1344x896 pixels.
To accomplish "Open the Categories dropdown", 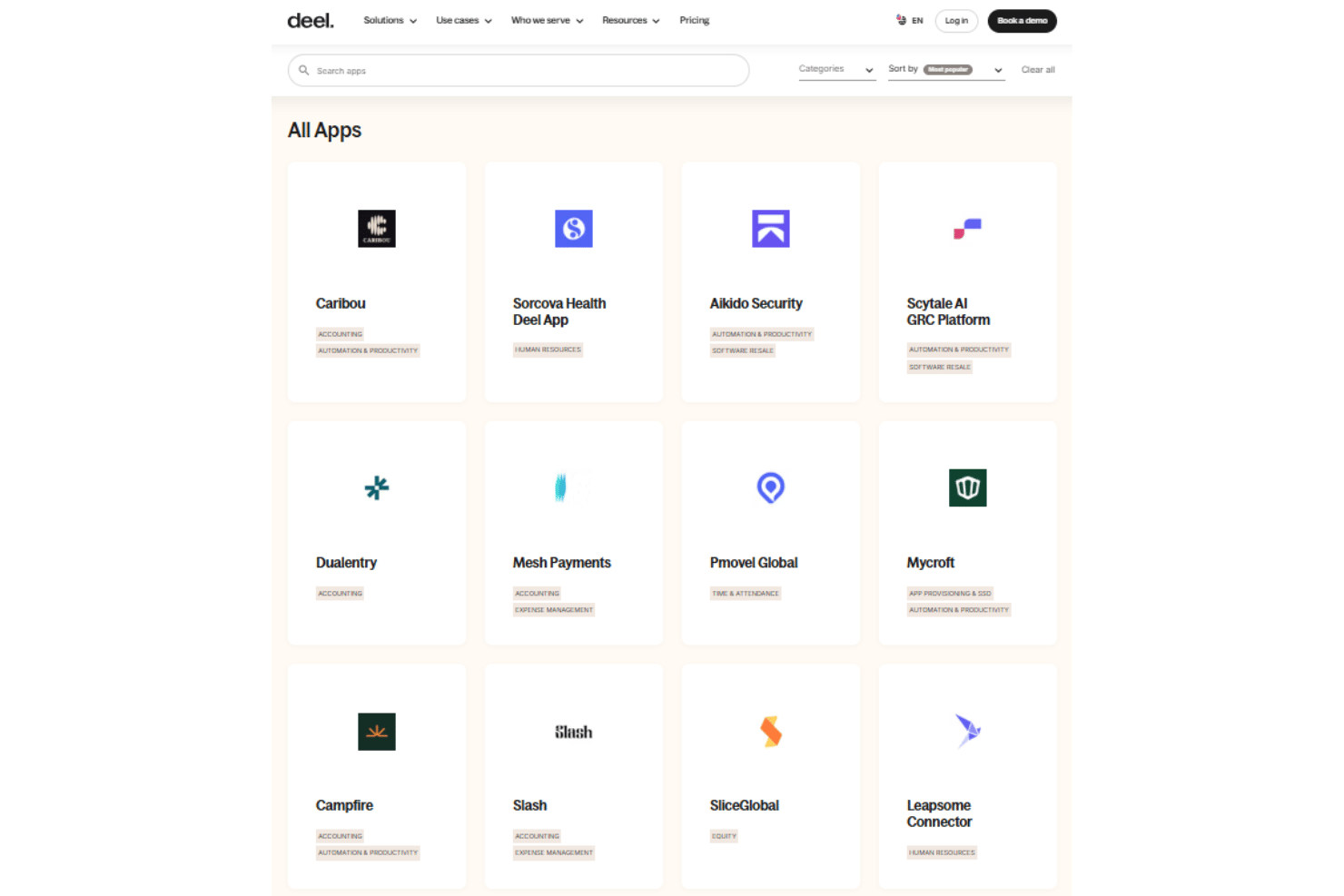I will click(837, 70).
